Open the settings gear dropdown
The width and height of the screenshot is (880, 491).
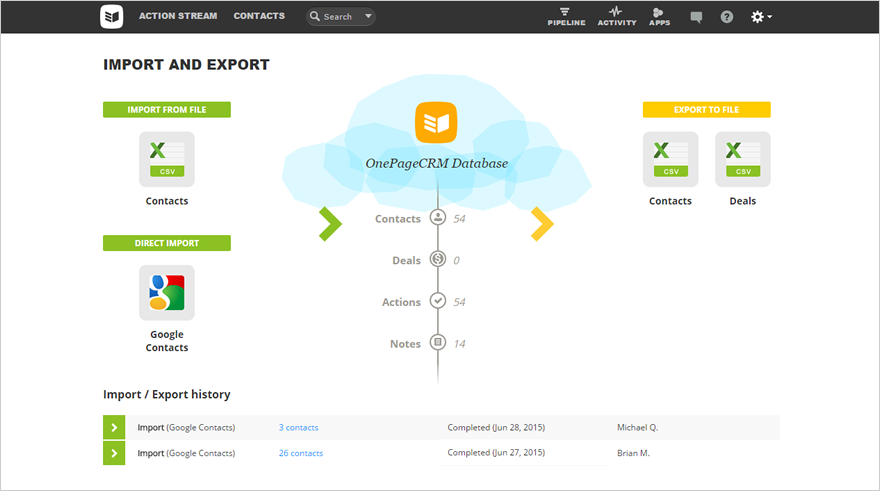coord(761,17)
